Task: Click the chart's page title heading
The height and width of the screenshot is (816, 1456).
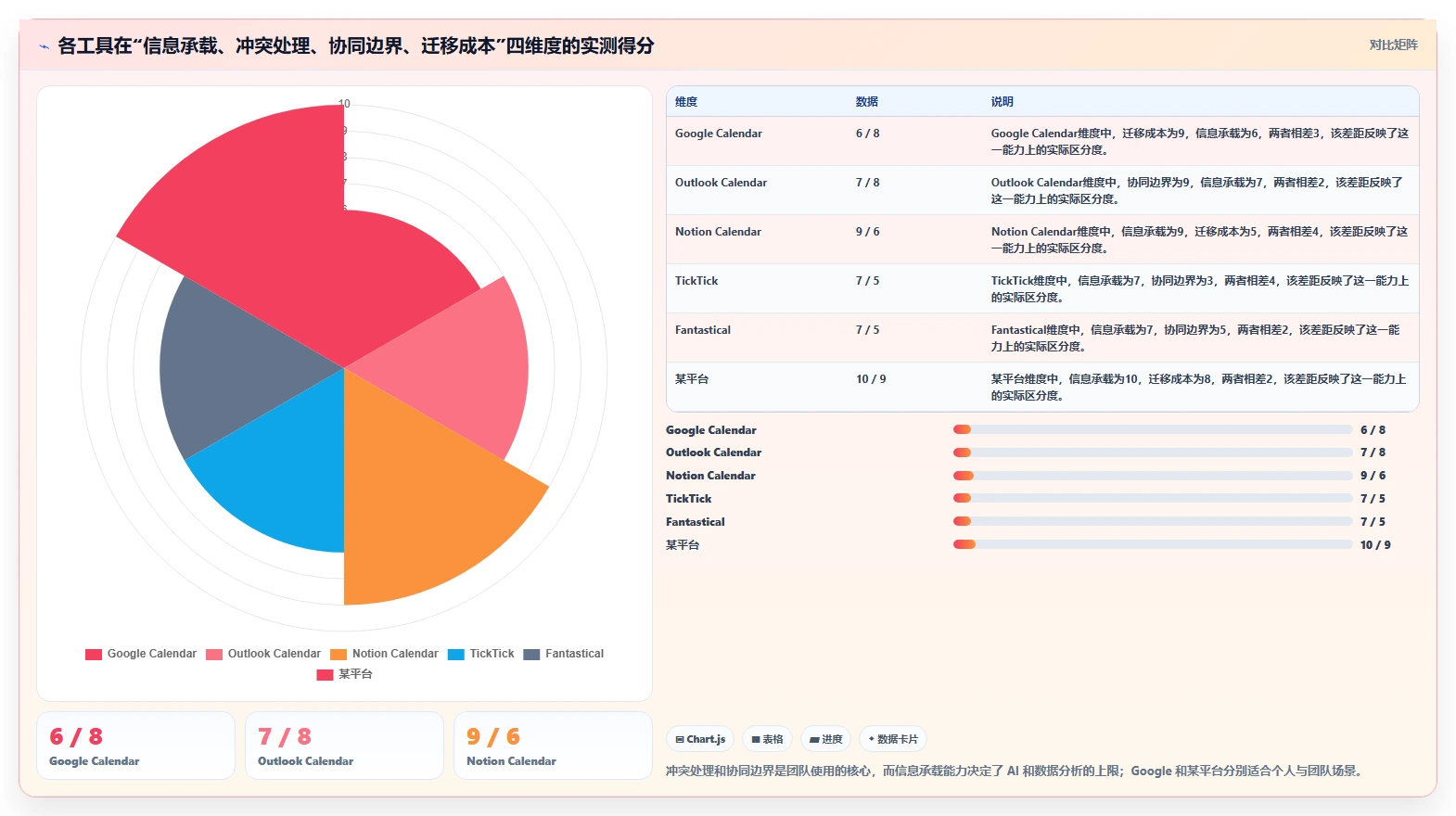Action: click(356, 45)
